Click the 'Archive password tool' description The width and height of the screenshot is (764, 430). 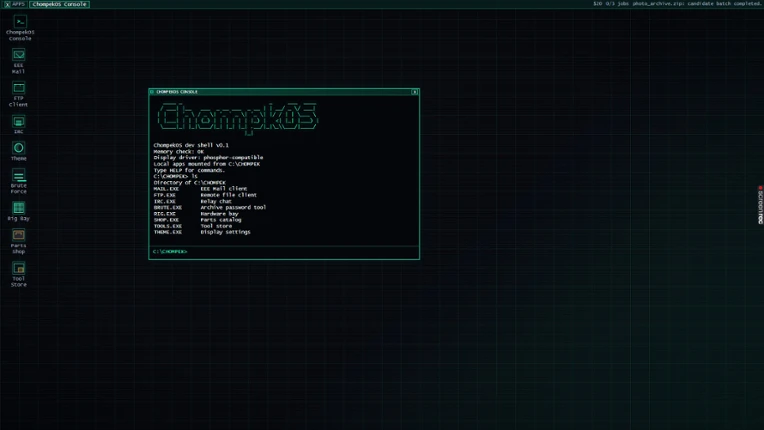[x=233, y=207]
